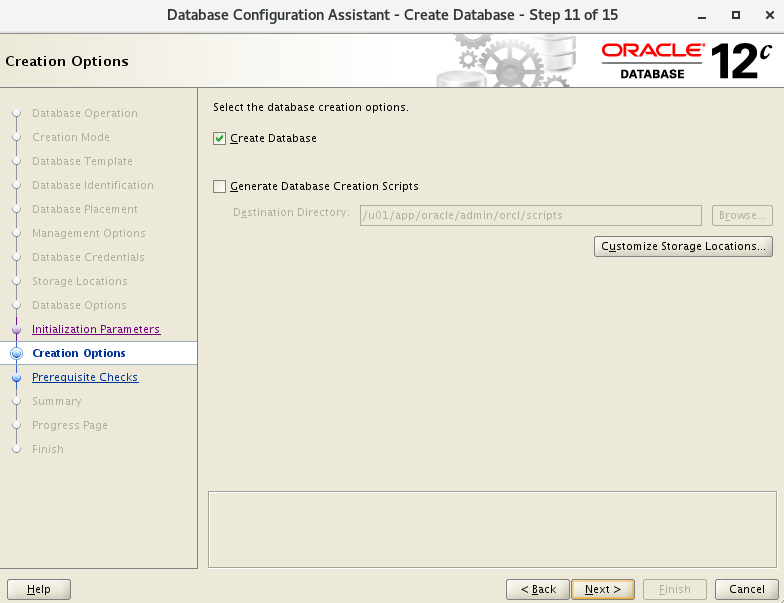Click the Oracle Database 12c logo

pyautogui.click(x=687, y=61)
